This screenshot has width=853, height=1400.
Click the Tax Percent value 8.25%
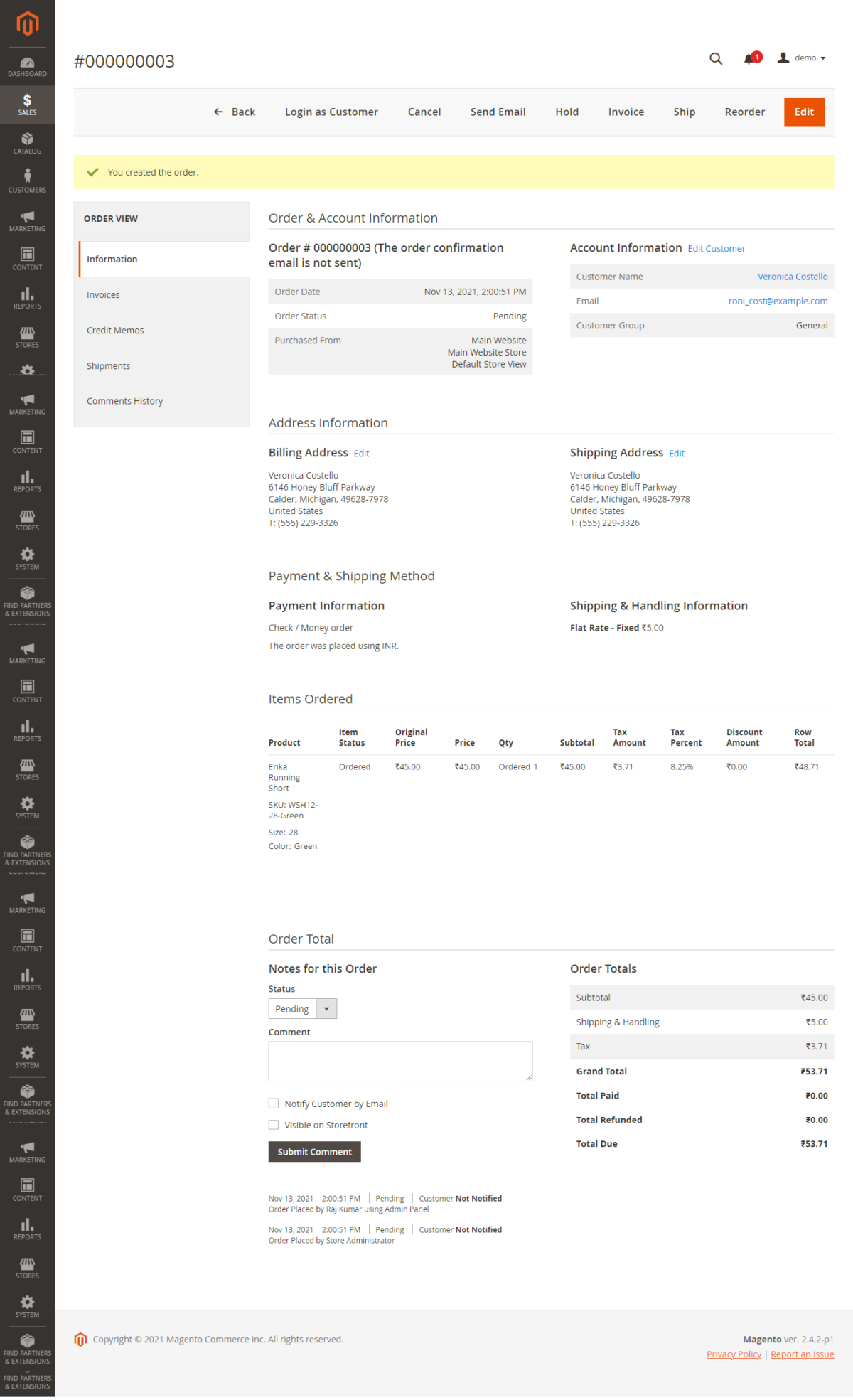click(x=682, y=766)
